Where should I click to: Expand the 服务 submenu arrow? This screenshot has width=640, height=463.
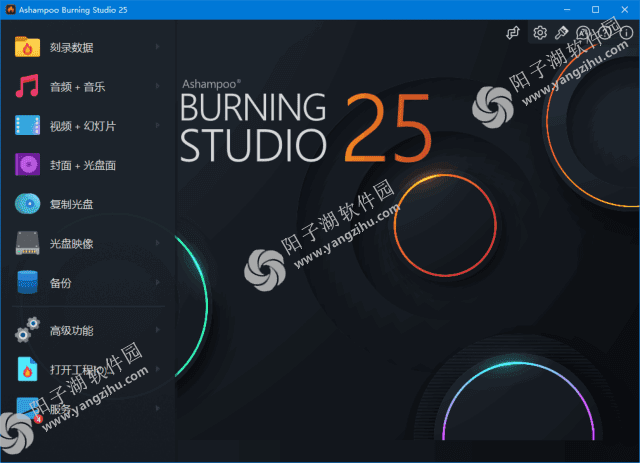point(158,408)
